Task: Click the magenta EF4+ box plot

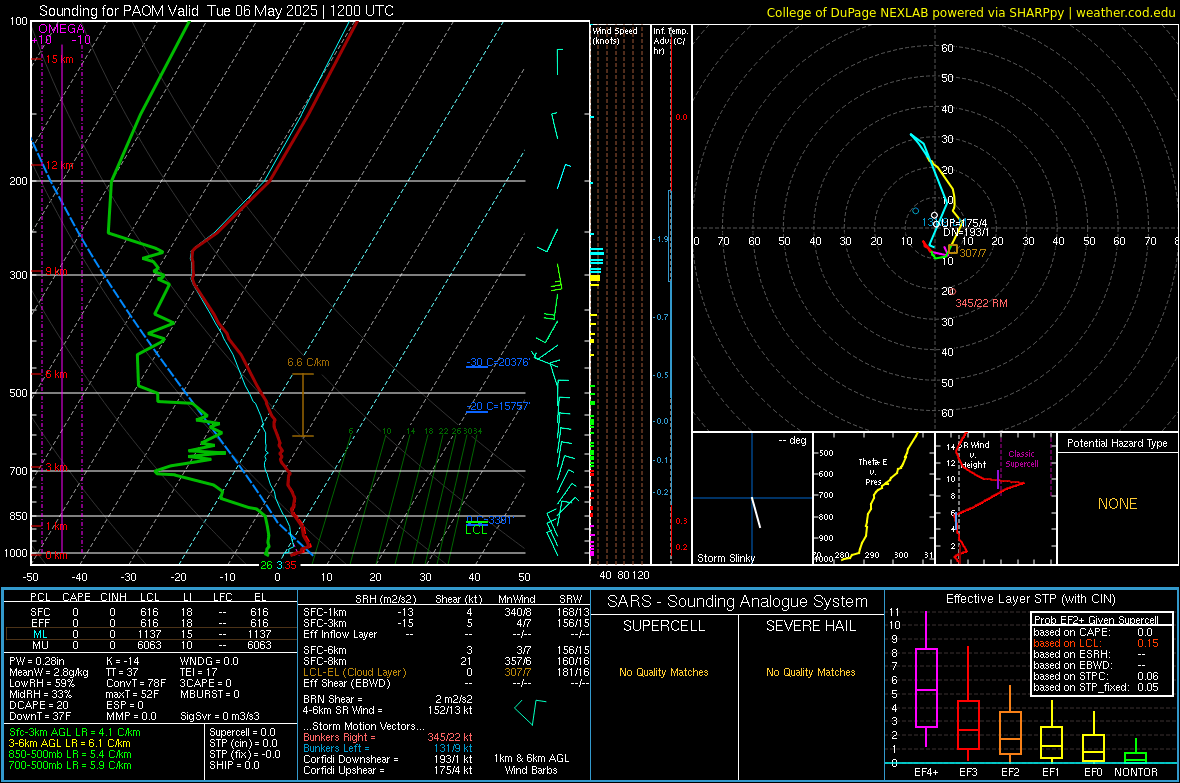Action: (x=926, y=679)
